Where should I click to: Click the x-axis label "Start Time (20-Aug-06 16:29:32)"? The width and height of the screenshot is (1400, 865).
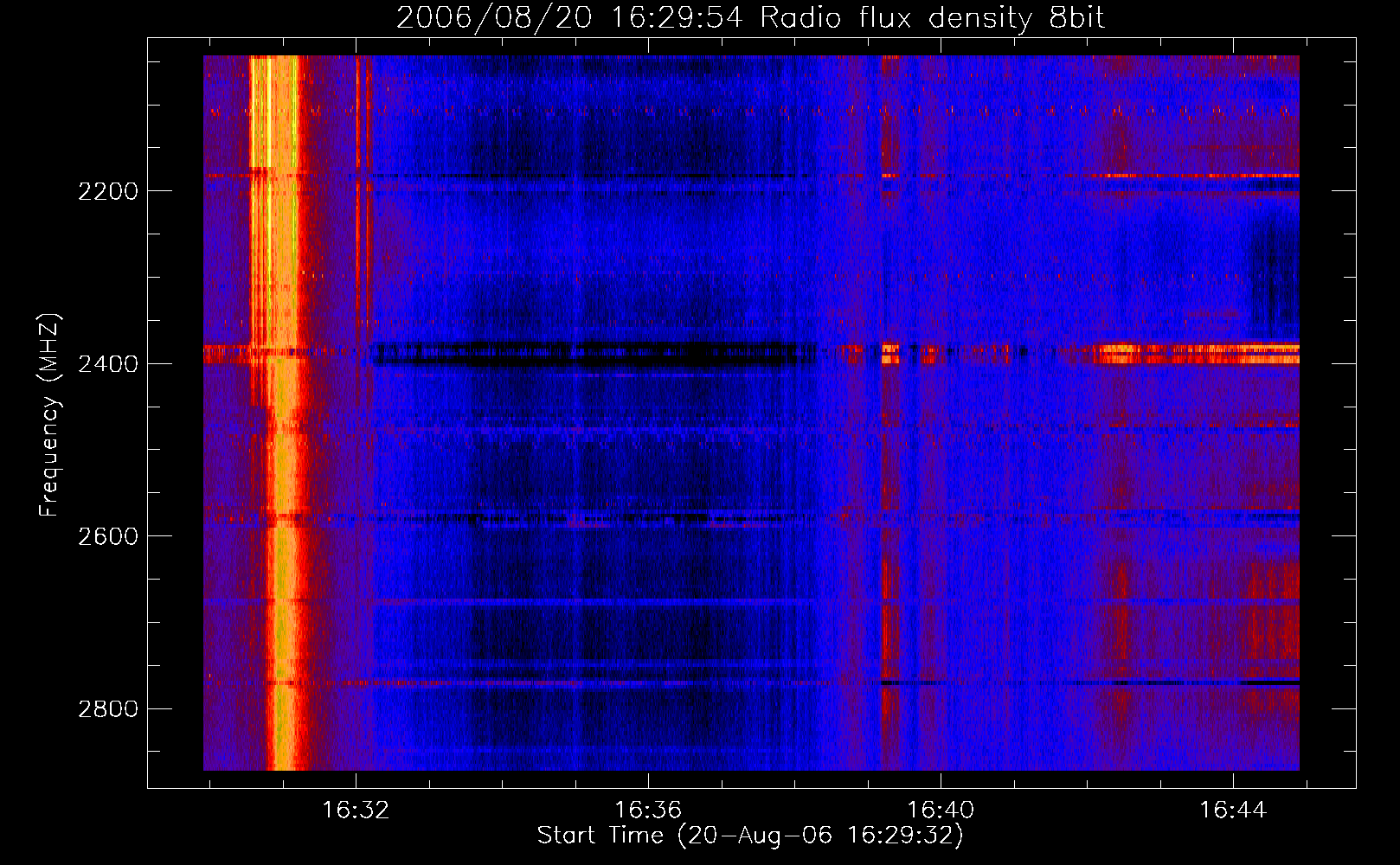point(750,836)
